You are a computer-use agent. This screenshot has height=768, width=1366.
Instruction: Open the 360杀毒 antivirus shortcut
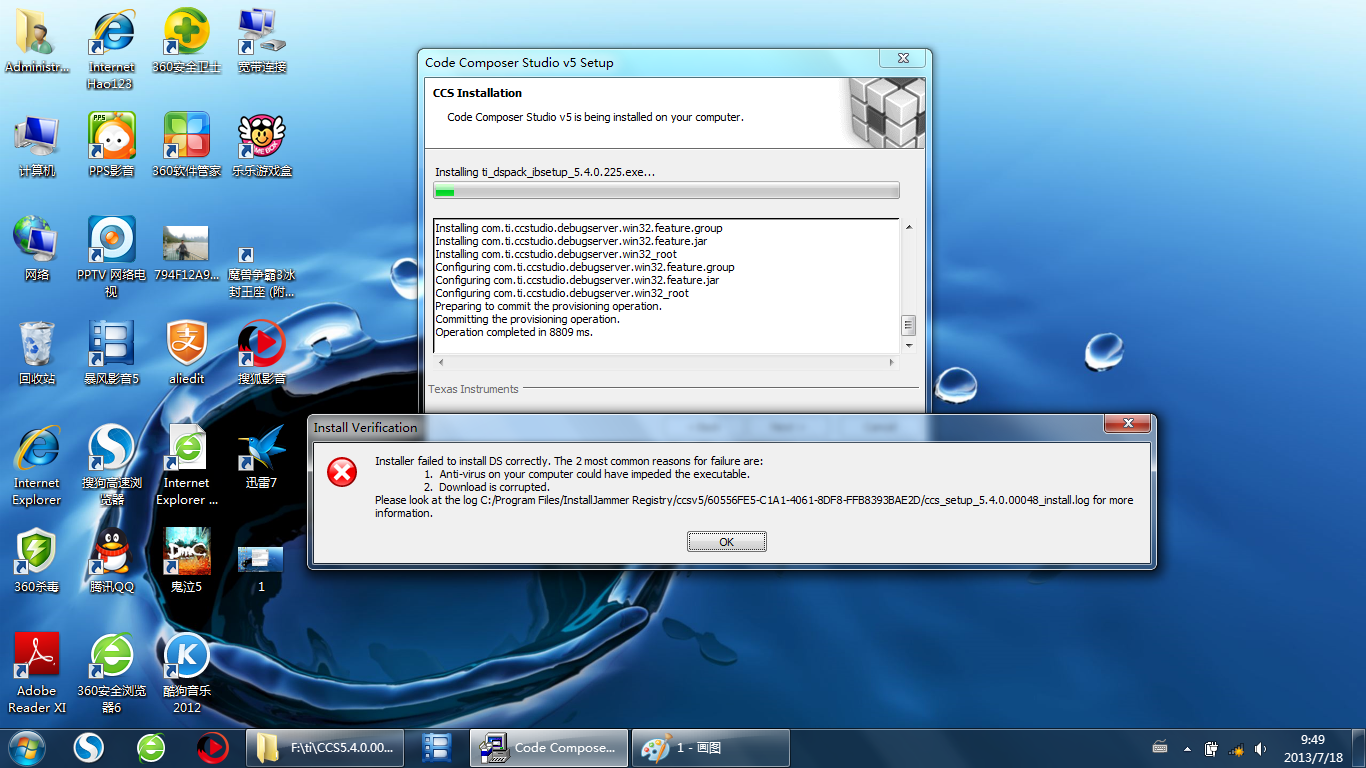[37, 561]
